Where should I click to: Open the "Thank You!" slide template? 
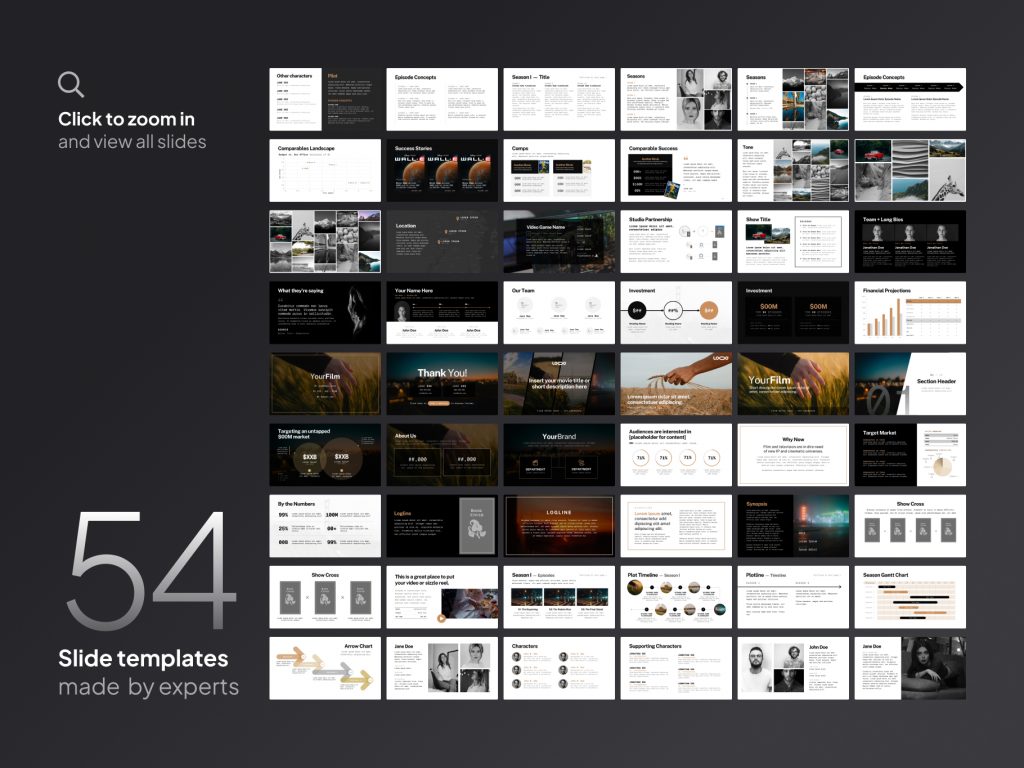[442, 383]
